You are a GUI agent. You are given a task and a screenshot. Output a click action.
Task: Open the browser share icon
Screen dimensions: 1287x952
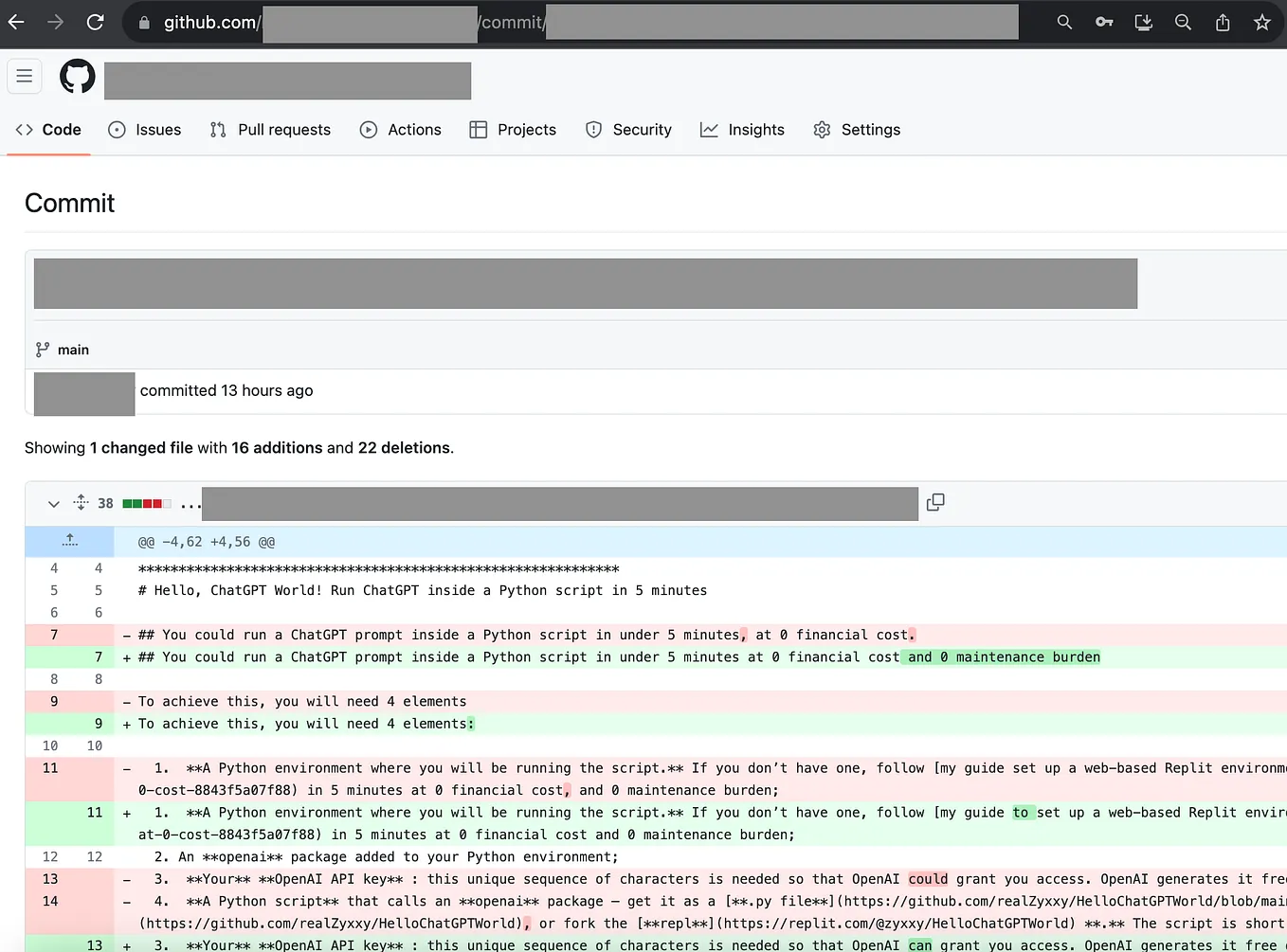(x=1223, y=22)
